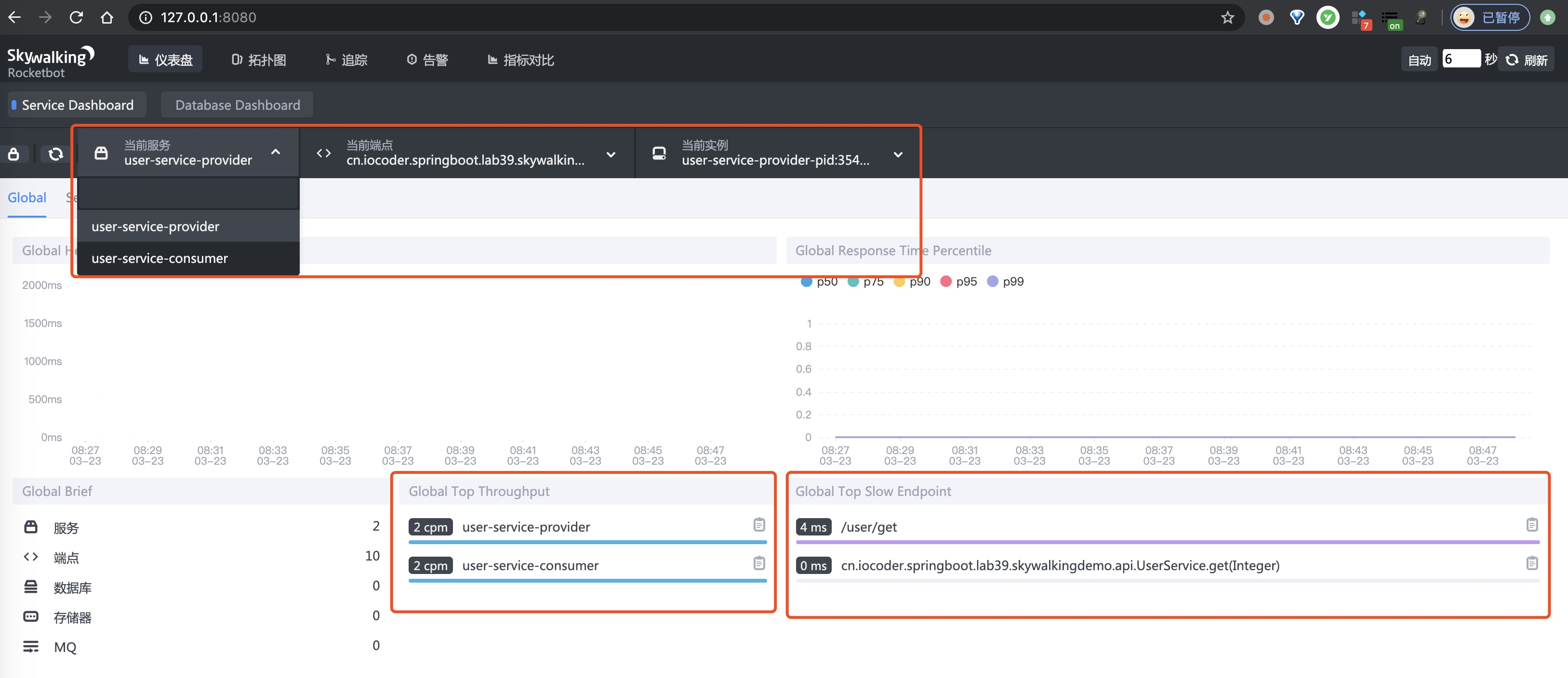Select user-service-consumer from service list
Image resolution: width=1568 pixels, height=678 pixels.
159,257
